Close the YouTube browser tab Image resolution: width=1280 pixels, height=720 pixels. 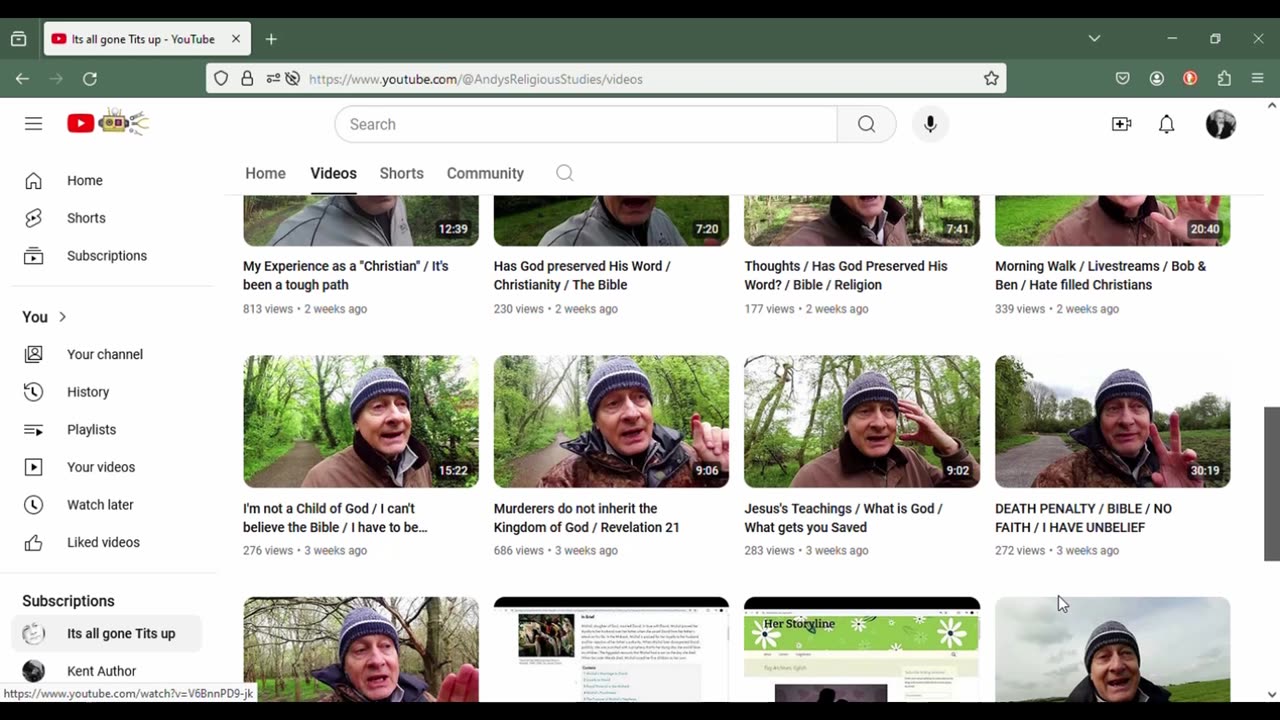[x=236, y=39]
